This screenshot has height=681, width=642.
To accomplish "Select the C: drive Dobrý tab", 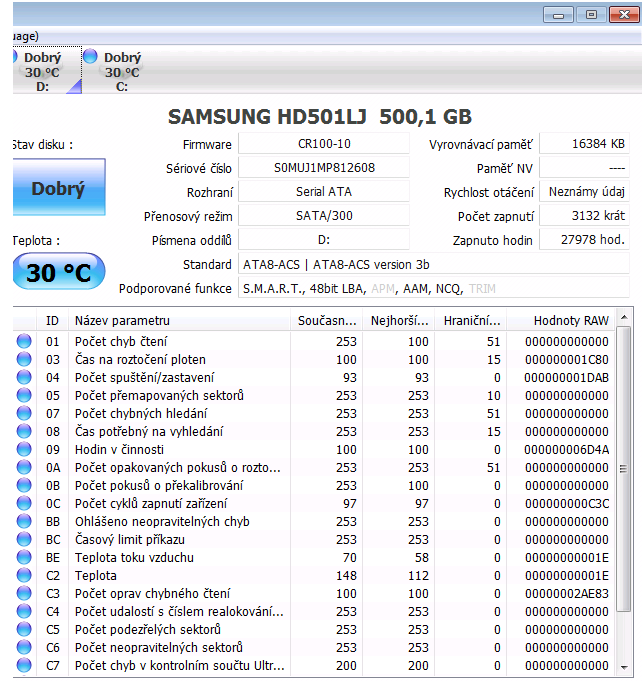I will coord(114,70).
